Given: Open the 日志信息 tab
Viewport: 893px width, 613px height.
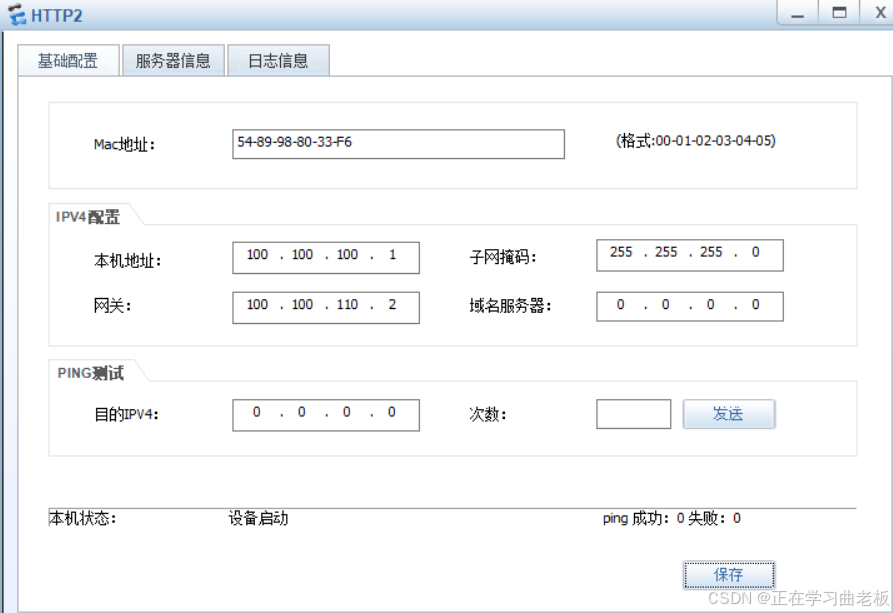Looking at the screenshot, I should tap(278, 60).
